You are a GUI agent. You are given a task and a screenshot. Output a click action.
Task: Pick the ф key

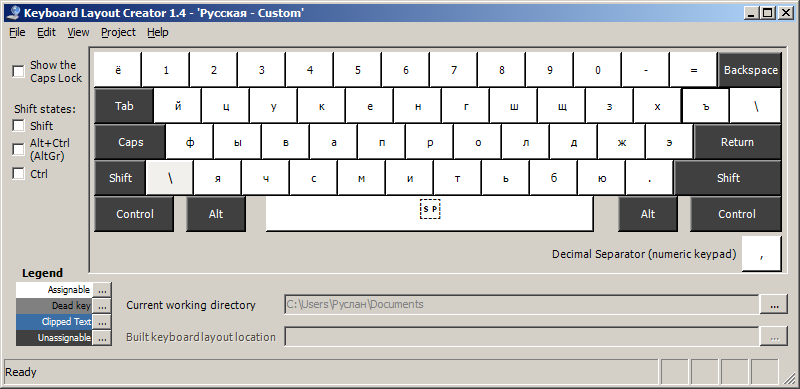pyautogui.click(x=189, y=142)
